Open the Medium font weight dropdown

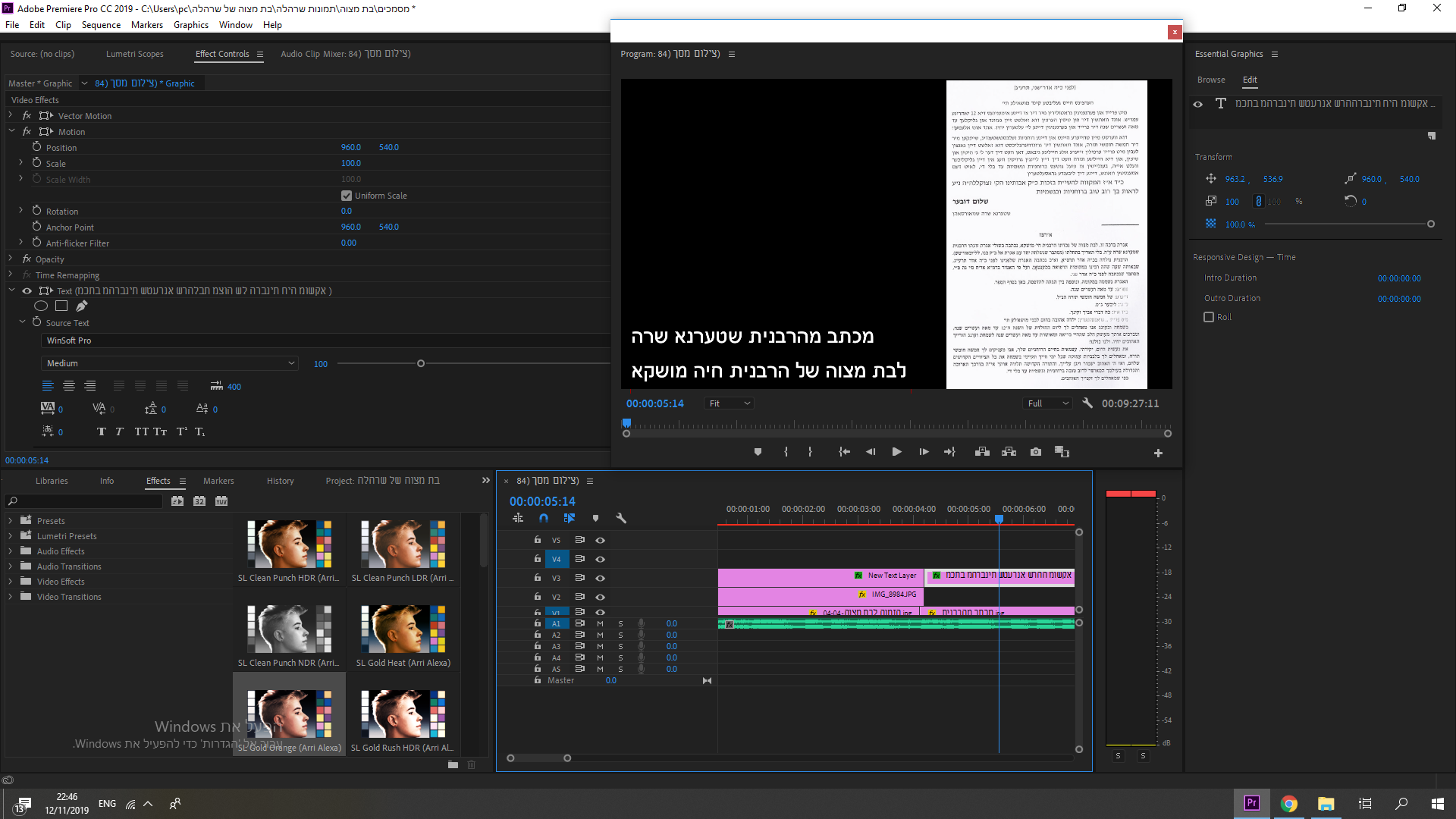pos(170,363)
